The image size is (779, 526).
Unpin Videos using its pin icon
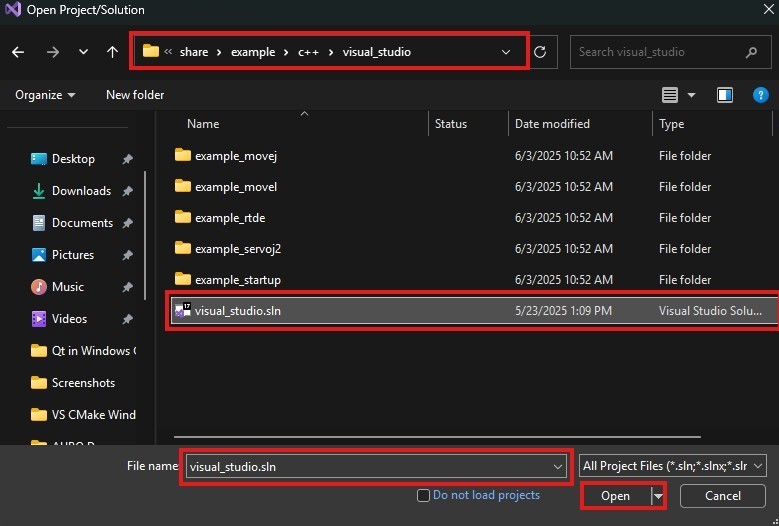[128, 319]
